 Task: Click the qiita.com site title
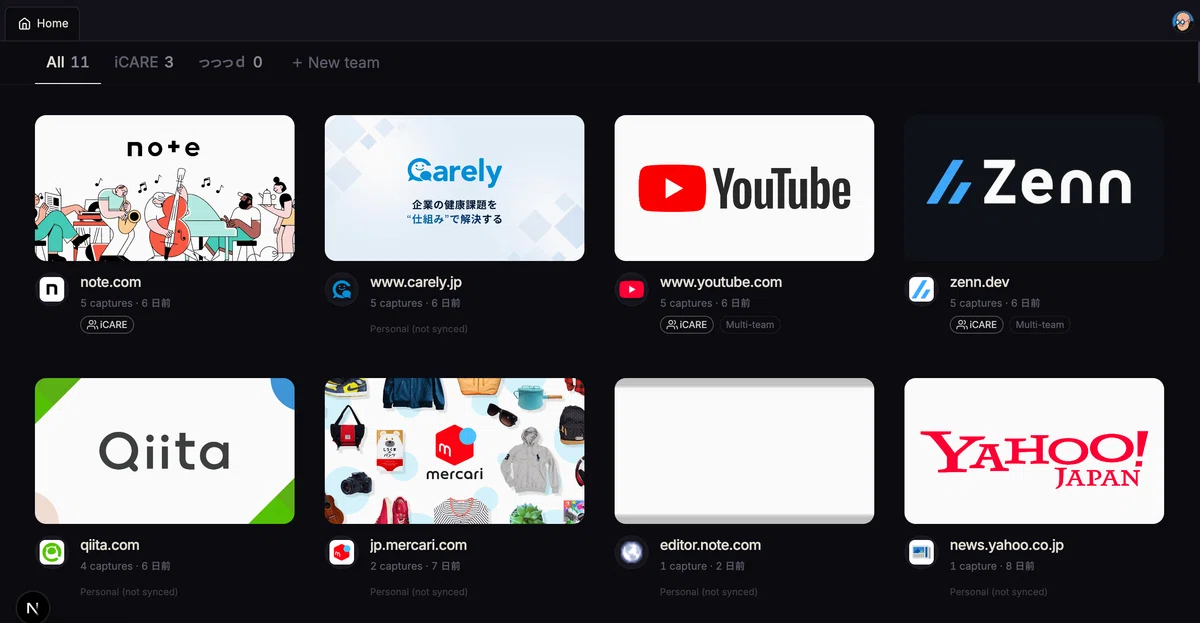pos(110,545)
